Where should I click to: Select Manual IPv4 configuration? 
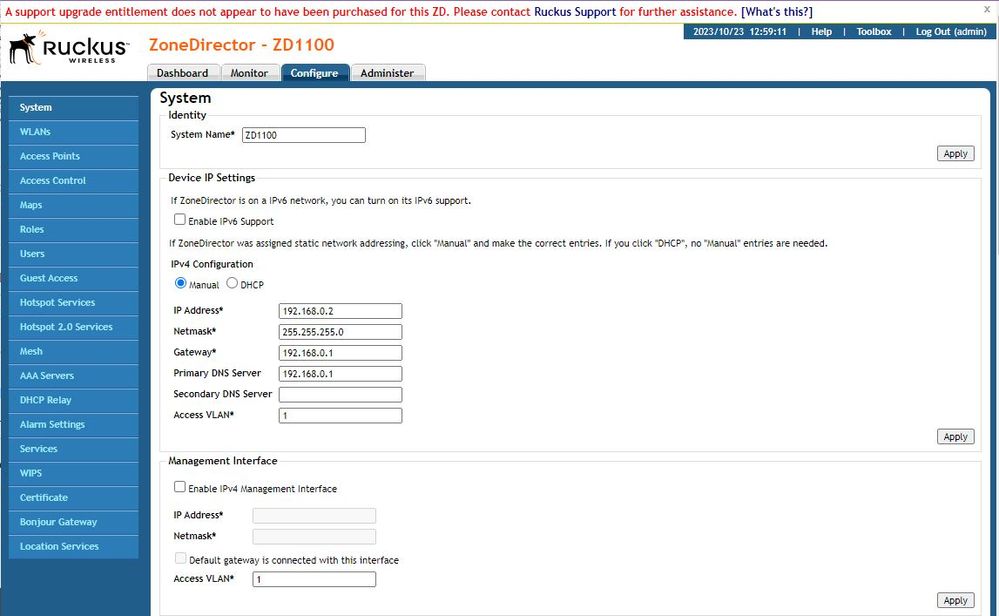(x=181, y=284)
